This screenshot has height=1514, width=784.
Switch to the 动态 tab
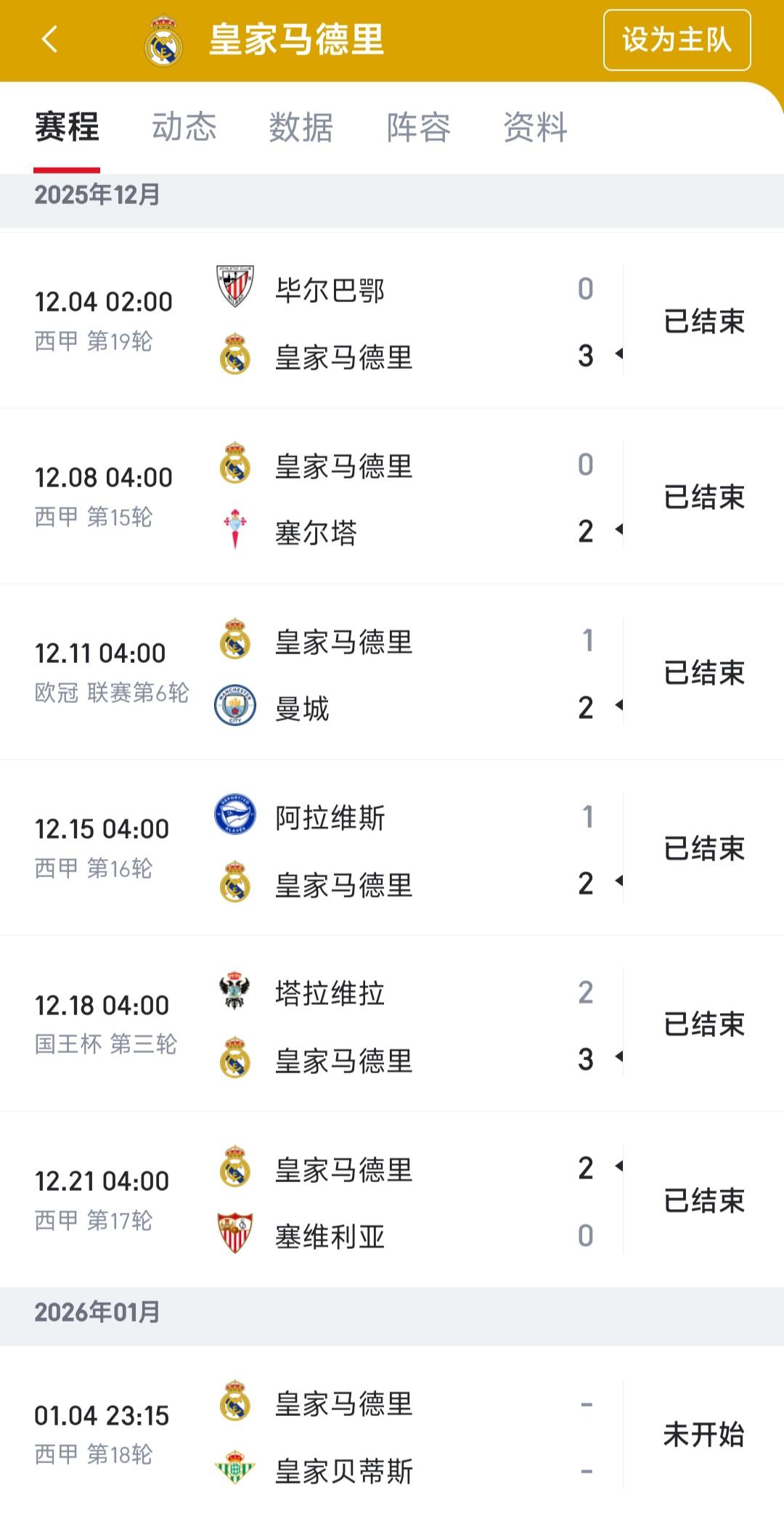(184, 128)
